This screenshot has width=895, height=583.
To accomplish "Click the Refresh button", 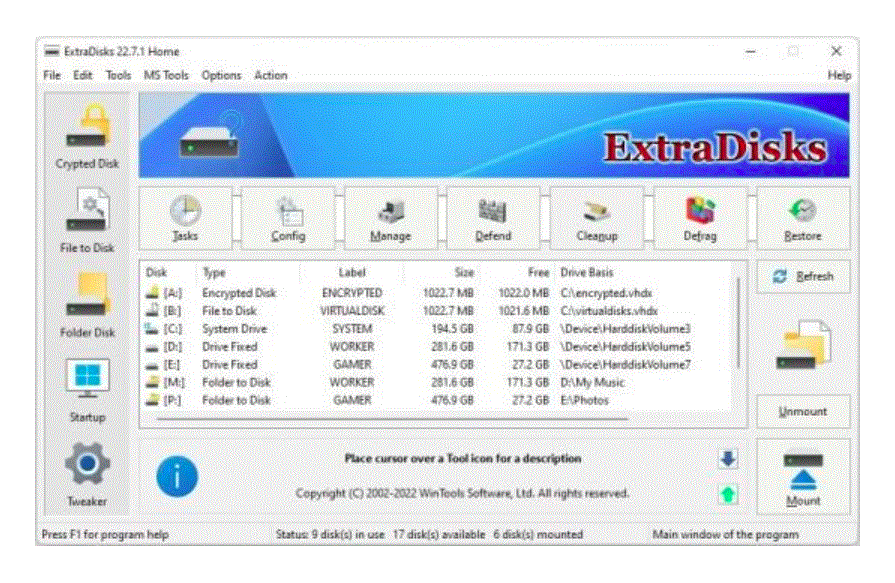I will click(x=803, y=276).
